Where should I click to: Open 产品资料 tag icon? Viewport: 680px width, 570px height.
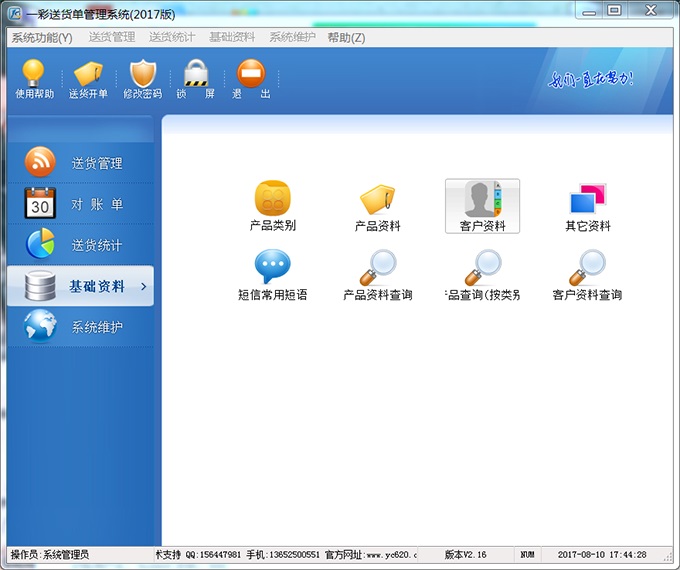point(377,206)
